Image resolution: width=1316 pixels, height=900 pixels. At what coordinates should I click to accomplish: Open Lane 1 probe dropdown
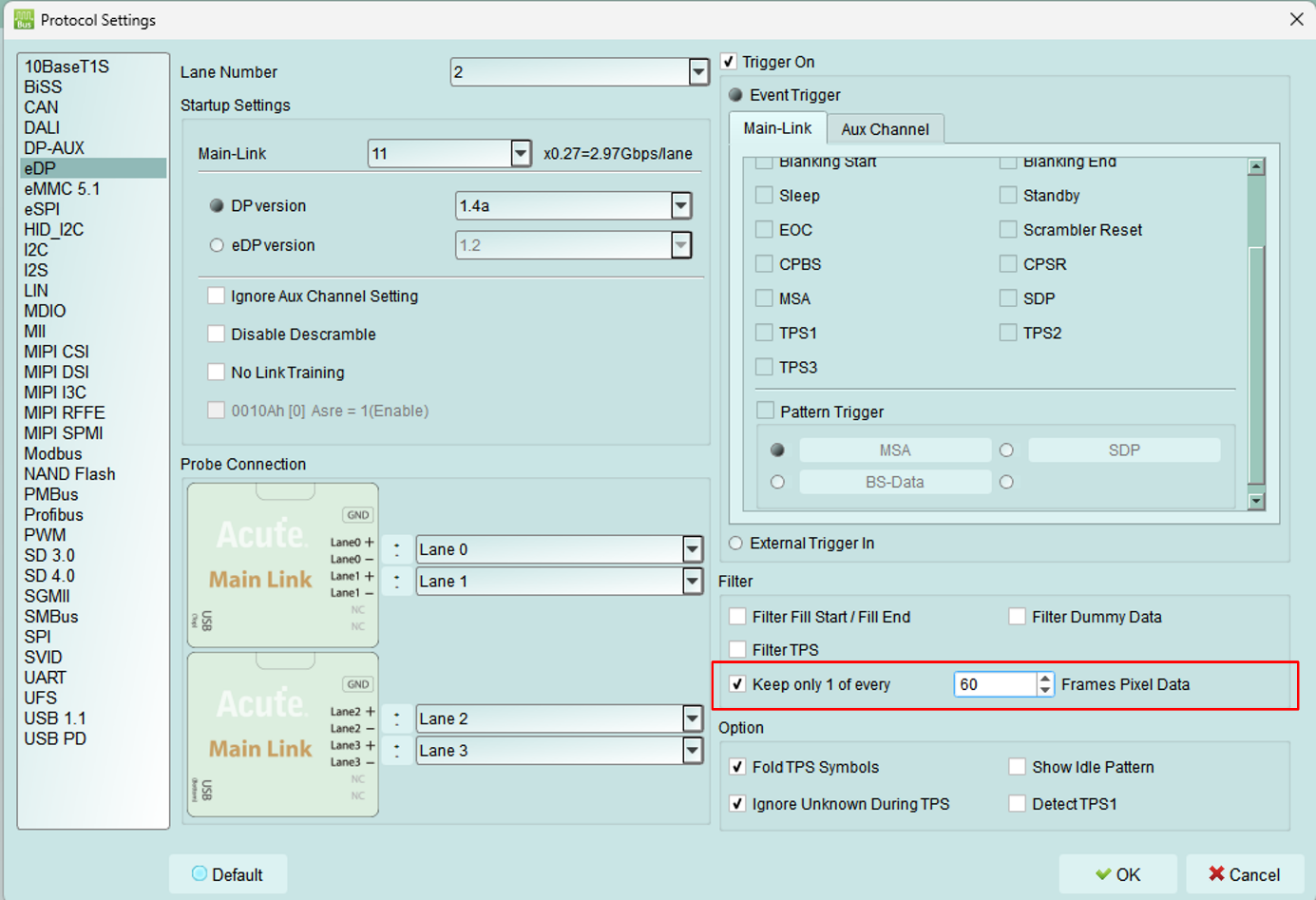(693, 581)
